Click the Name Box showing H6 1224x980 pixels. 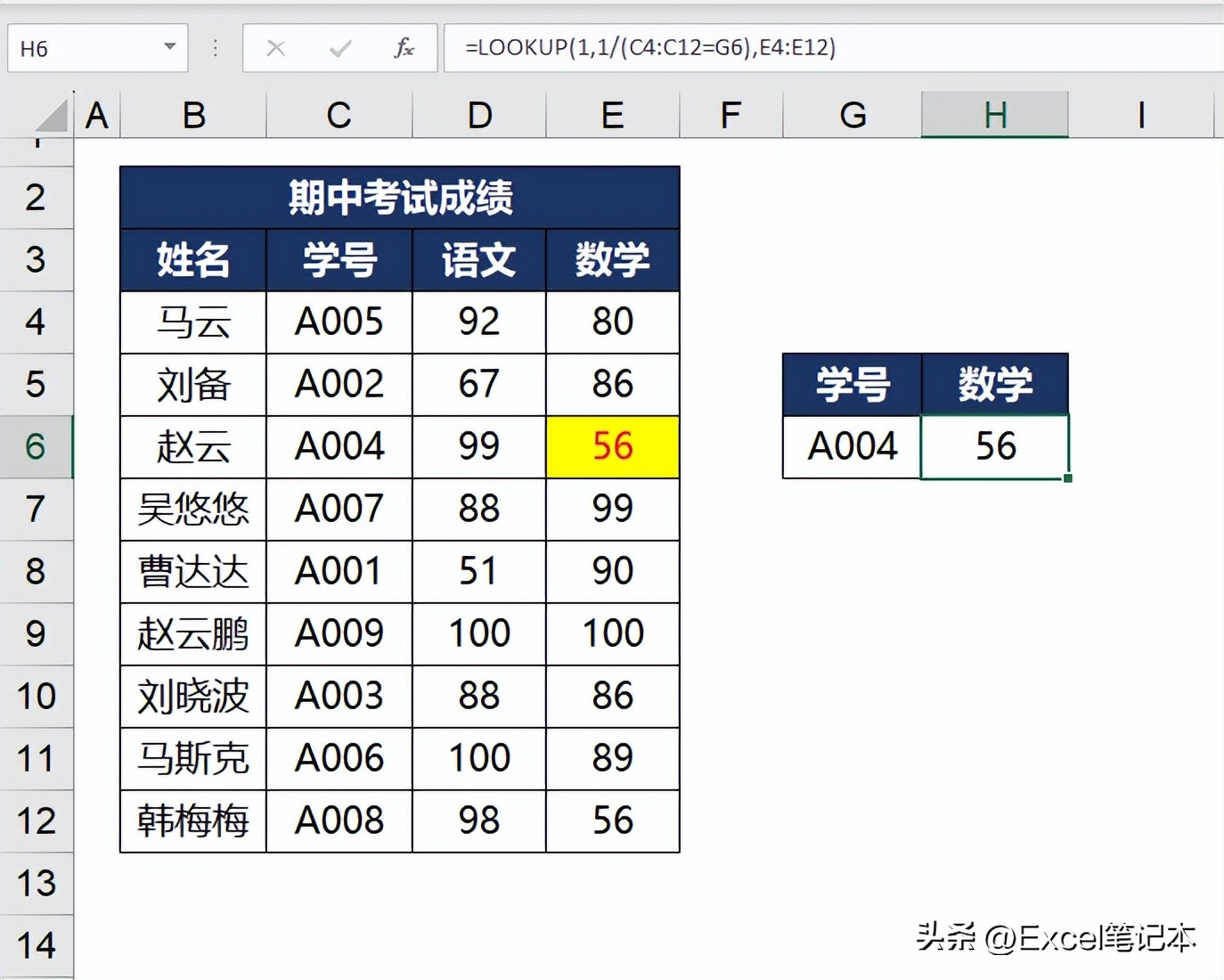click(98, 48)
